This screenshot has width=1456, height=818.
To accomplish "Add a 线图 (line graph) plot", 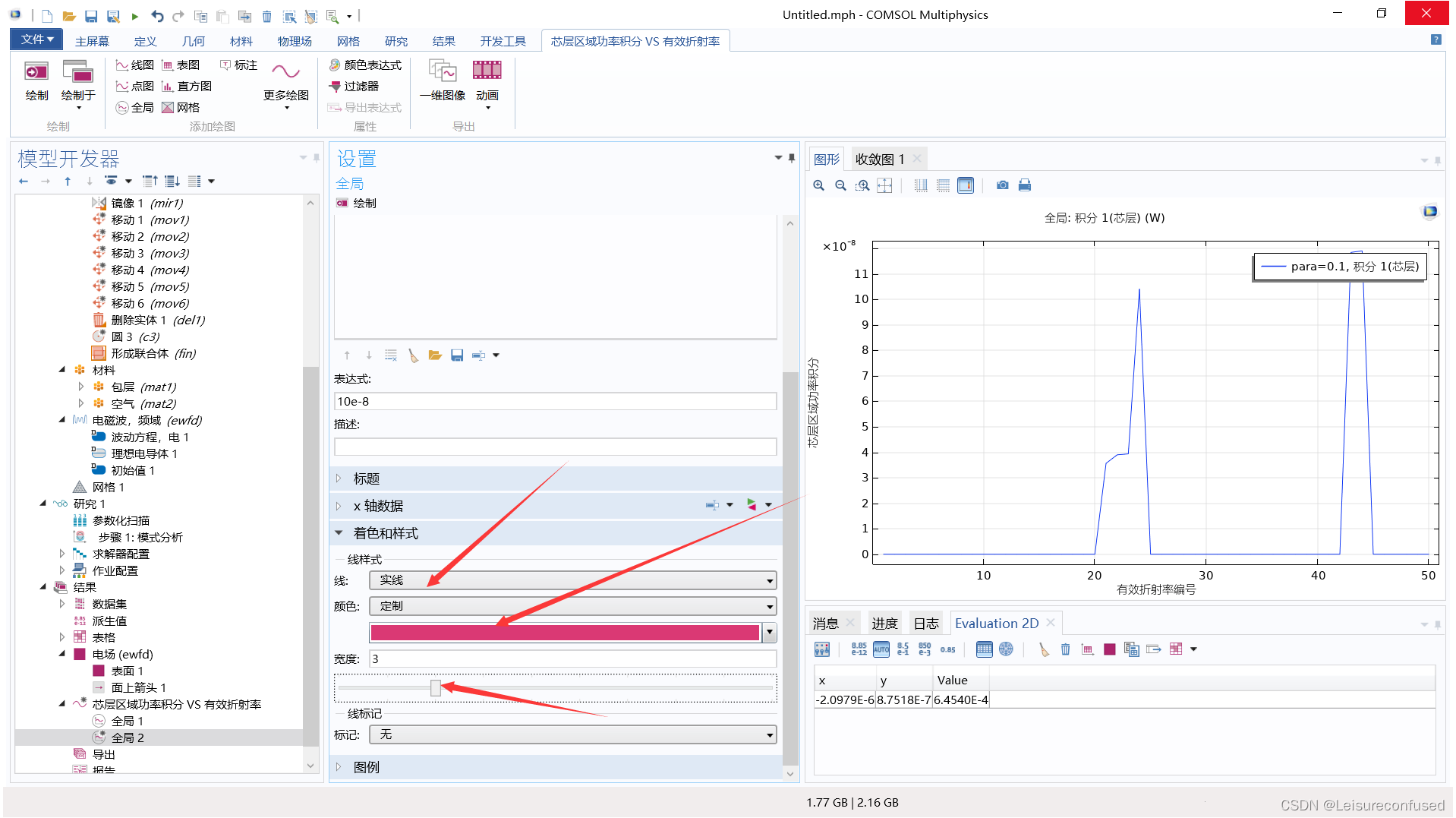I will pos(135,65).
